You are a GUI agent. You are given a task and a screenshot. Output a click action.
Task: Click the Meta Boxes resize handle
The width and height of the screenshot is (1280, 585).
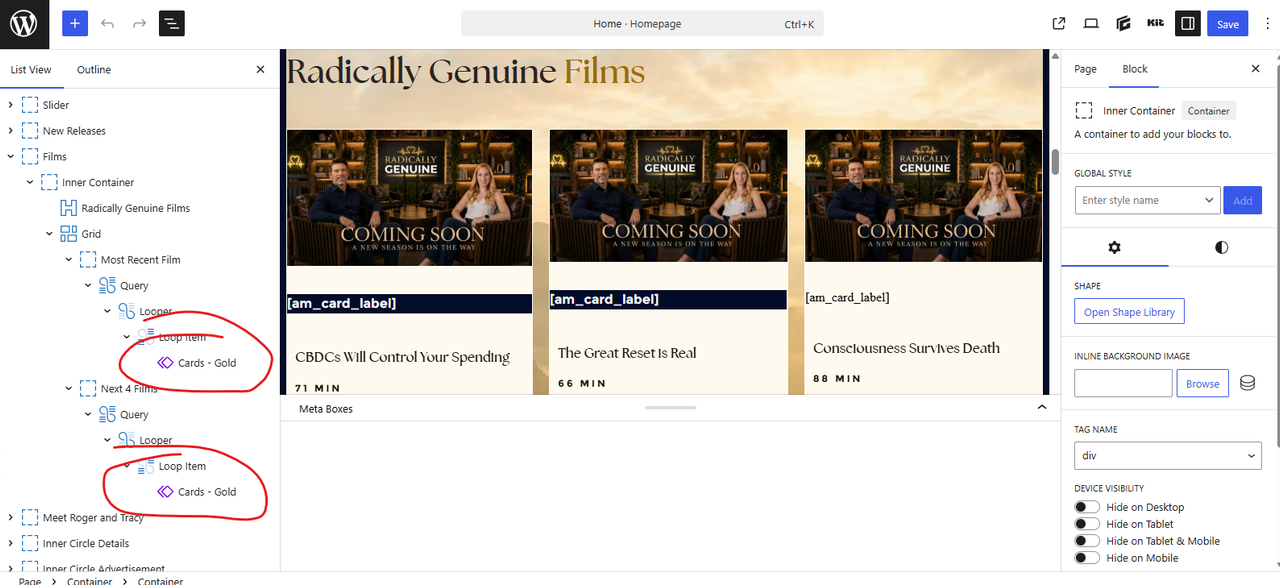click(670, 408)
